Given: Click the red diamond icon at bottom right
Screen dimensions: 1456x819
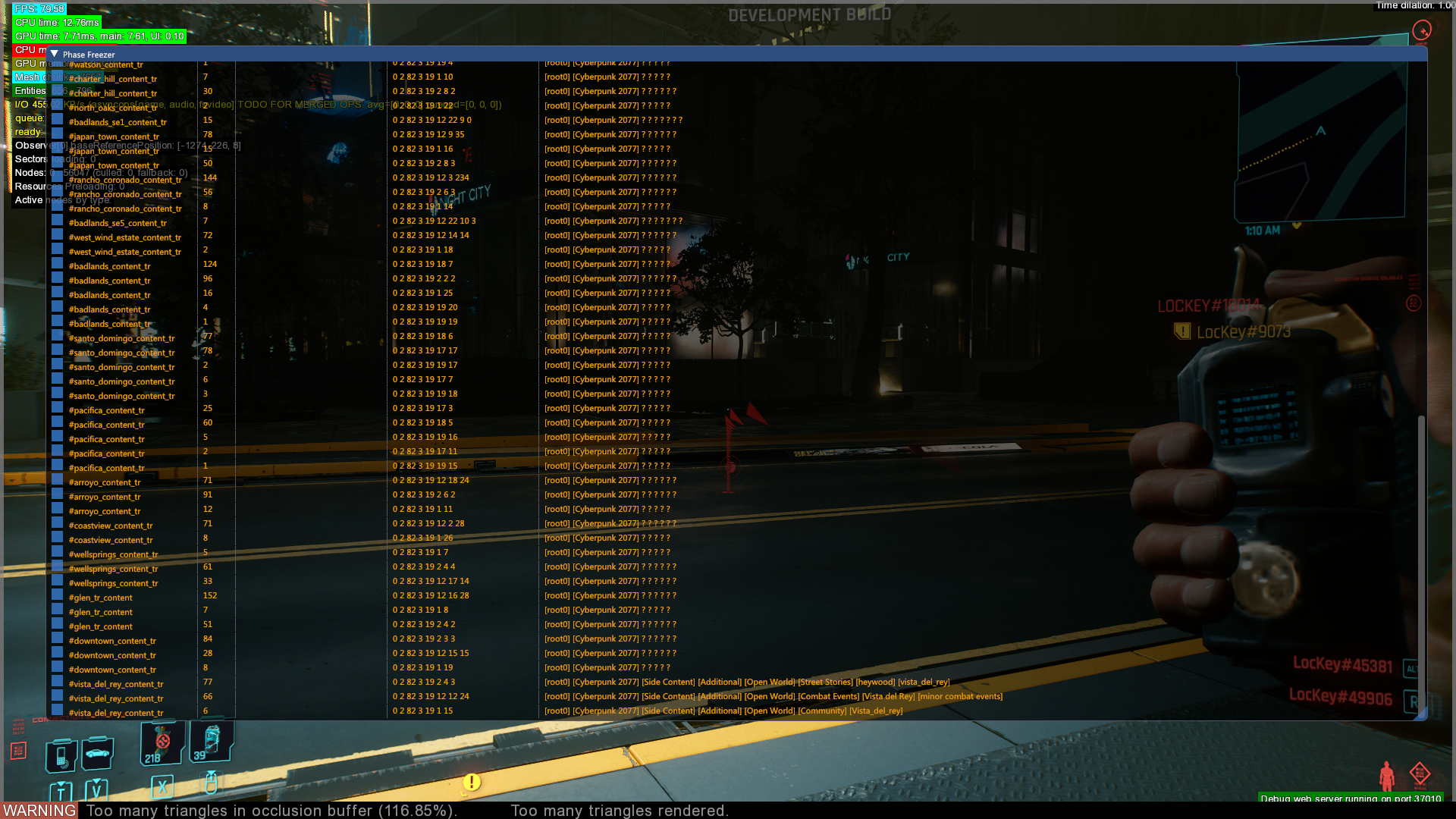Looking at the screenshot, I should (1420, 773).
